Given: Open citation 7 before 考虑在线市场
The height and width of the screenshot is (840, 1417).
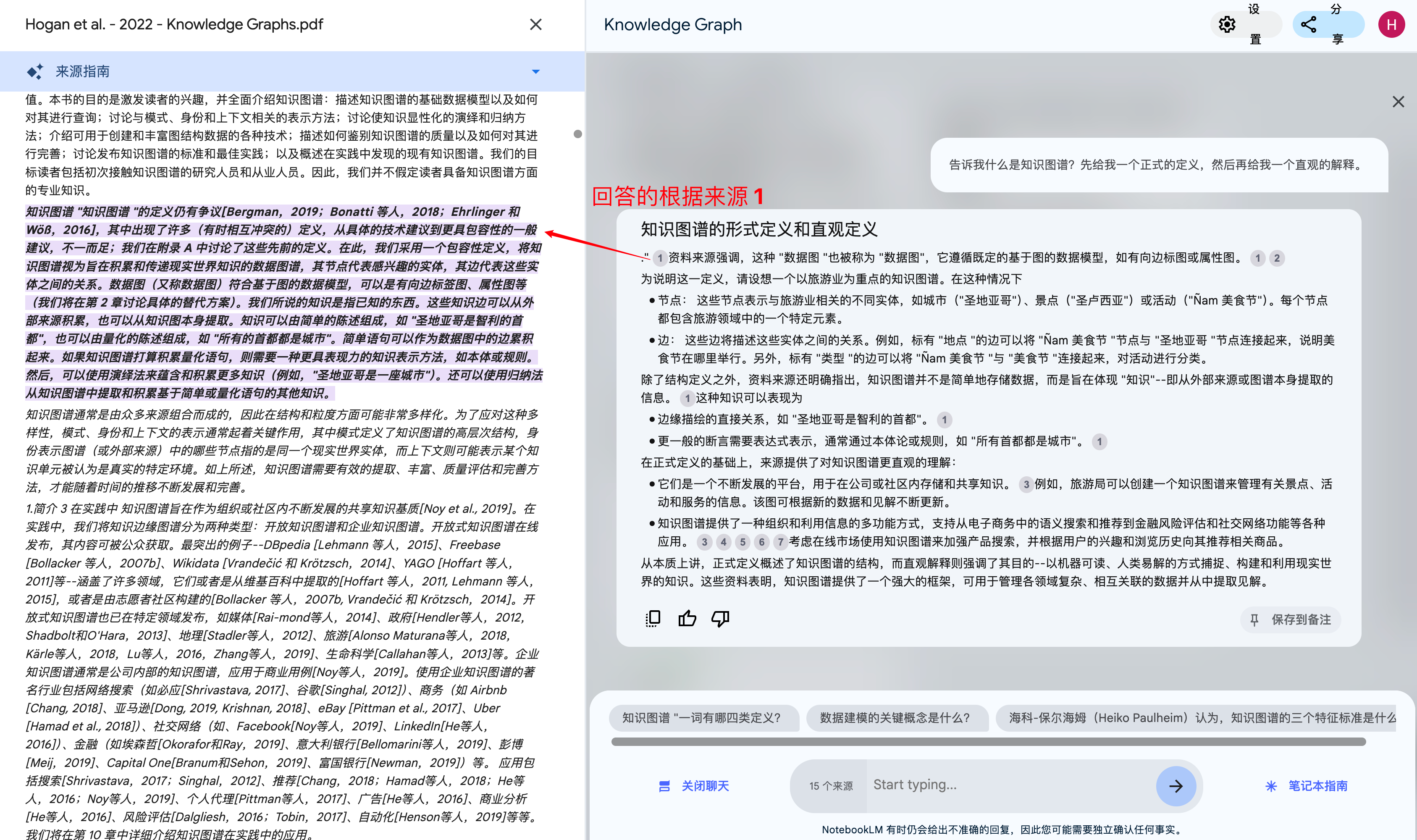Looking at the screenshot, I should [780, 542].
